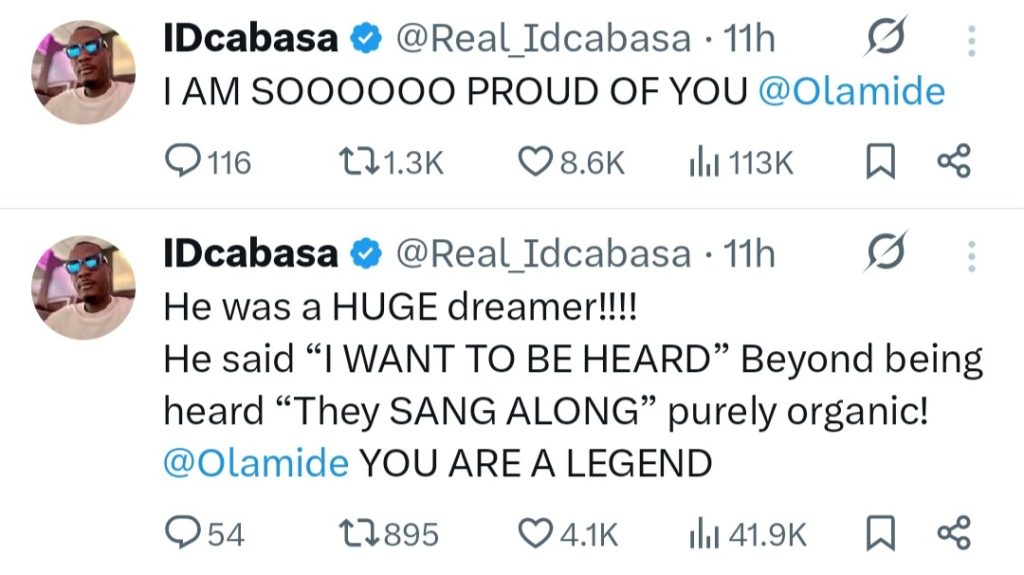Open @Olamide mention in second tweet
The height and width of the screenshot is (575, 1024).
(x=256, y=463)
